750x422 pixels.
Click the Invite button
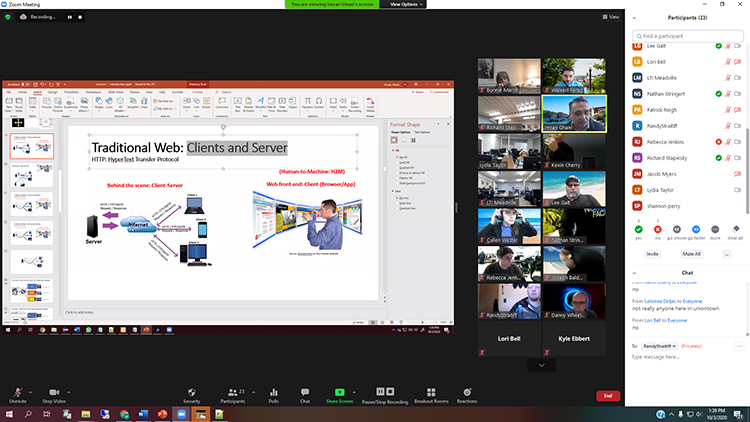pos(652,254)
